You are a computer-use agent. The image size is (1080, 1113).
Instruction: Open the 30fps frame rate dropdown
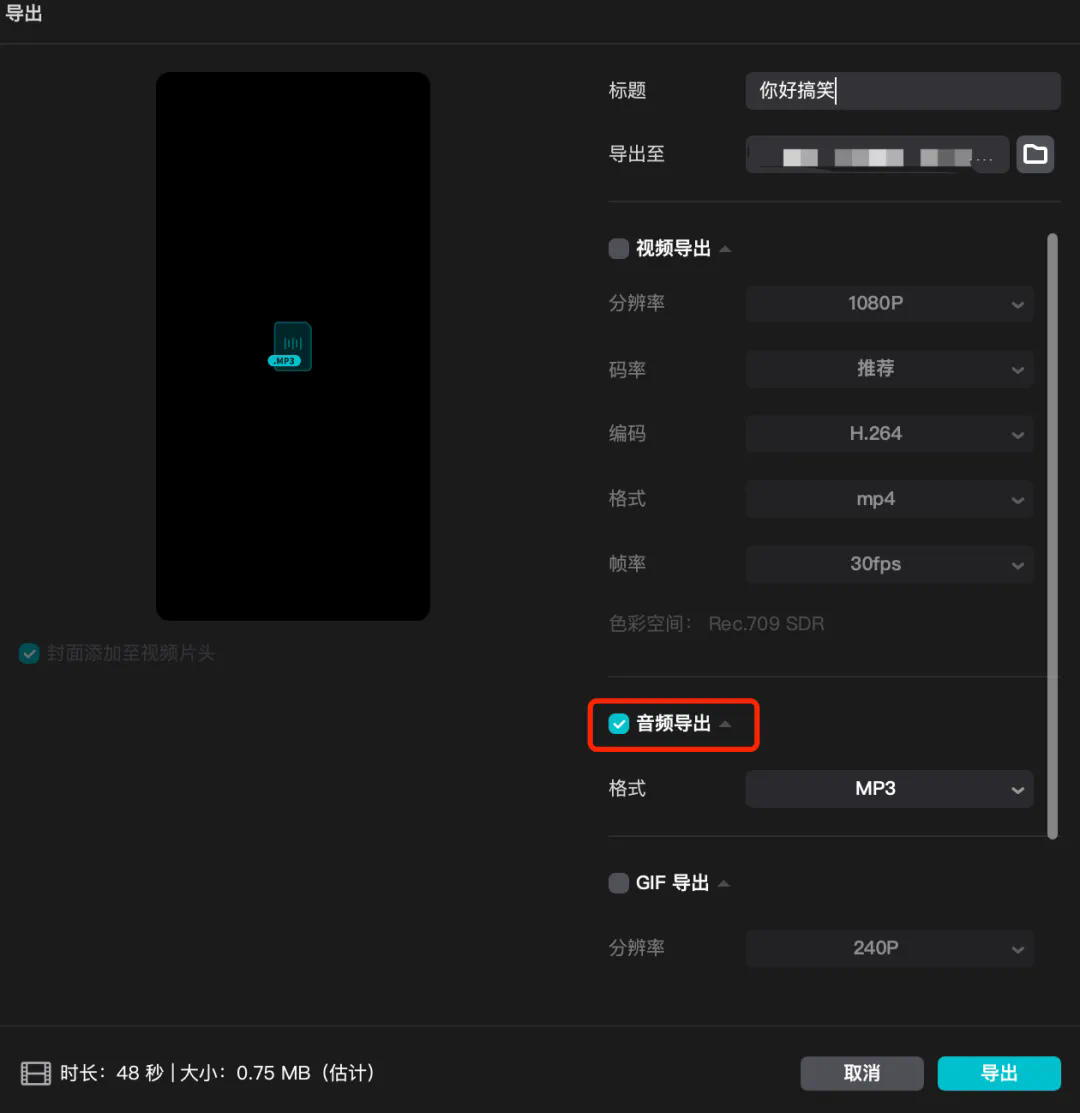(889, 564)
